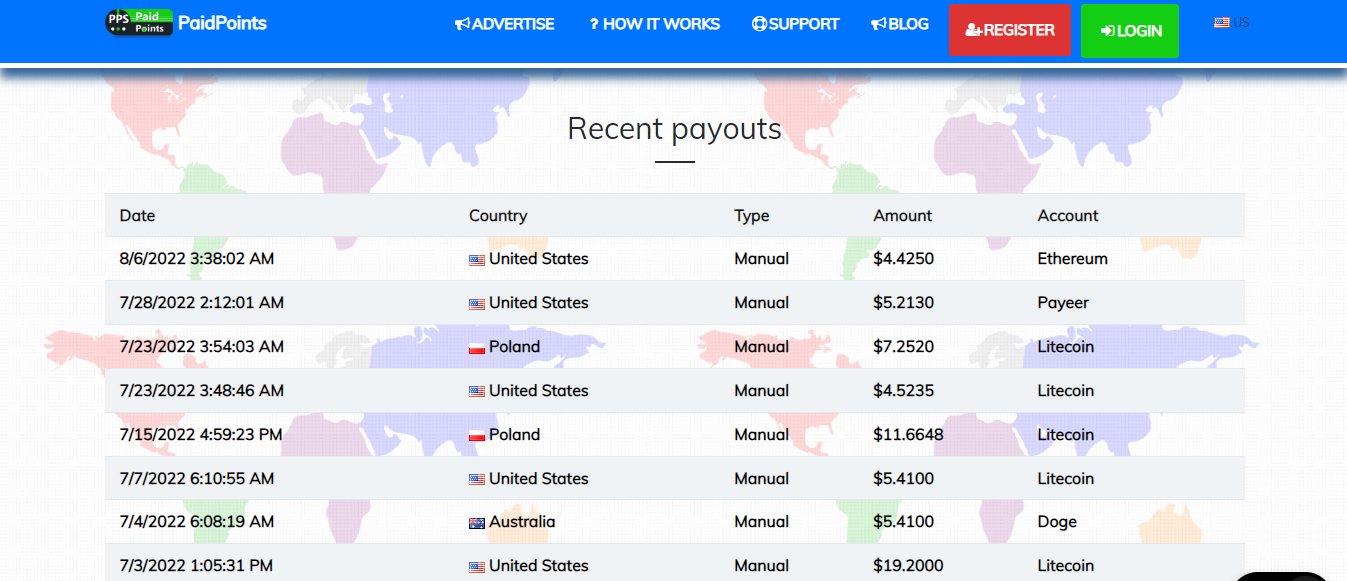
Task: Click the Poland flag in the 7/23/2022 3:54:03 row
Action: 477,348
